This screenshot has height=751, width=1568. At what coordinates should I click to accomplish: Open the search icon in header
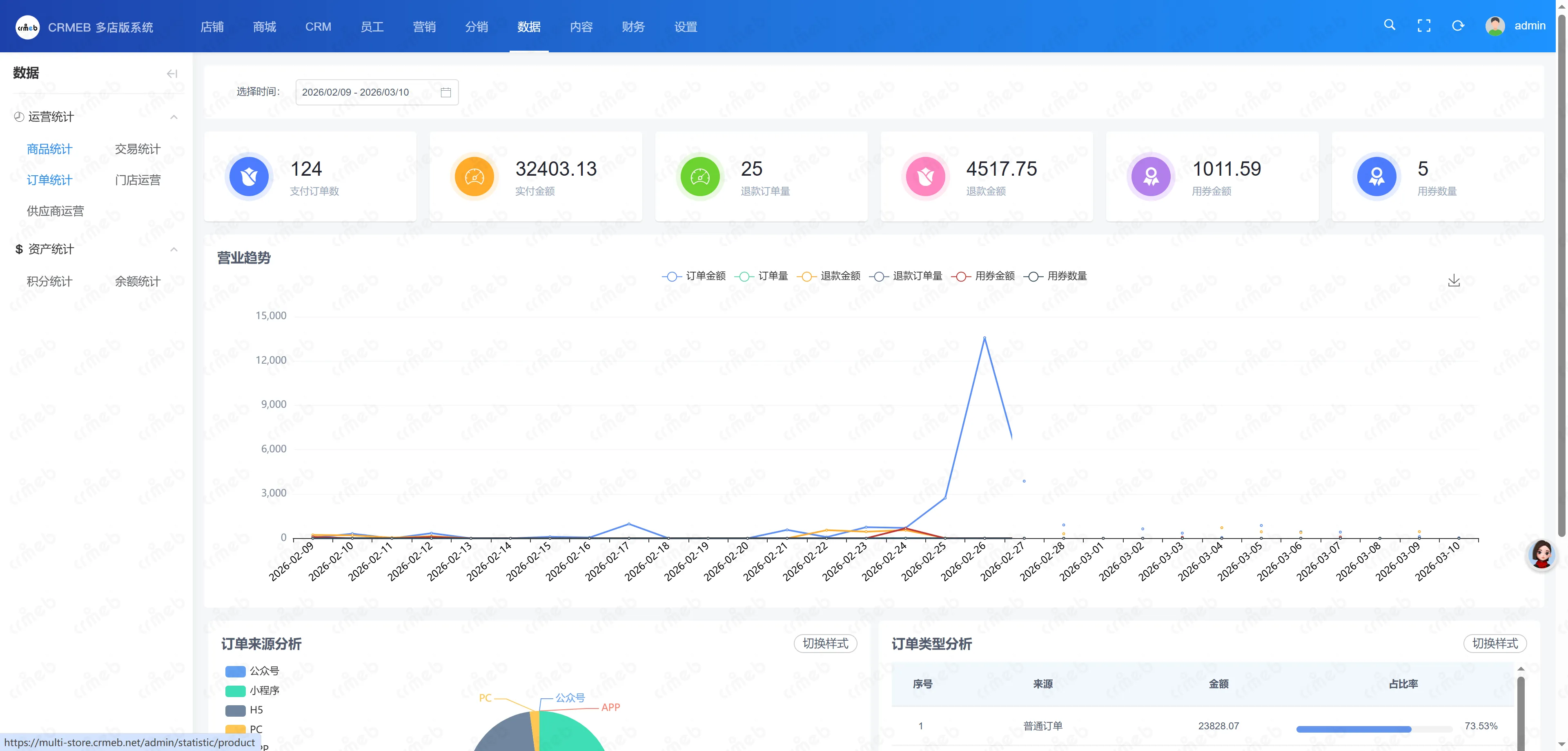click(x=1390, y=25)
